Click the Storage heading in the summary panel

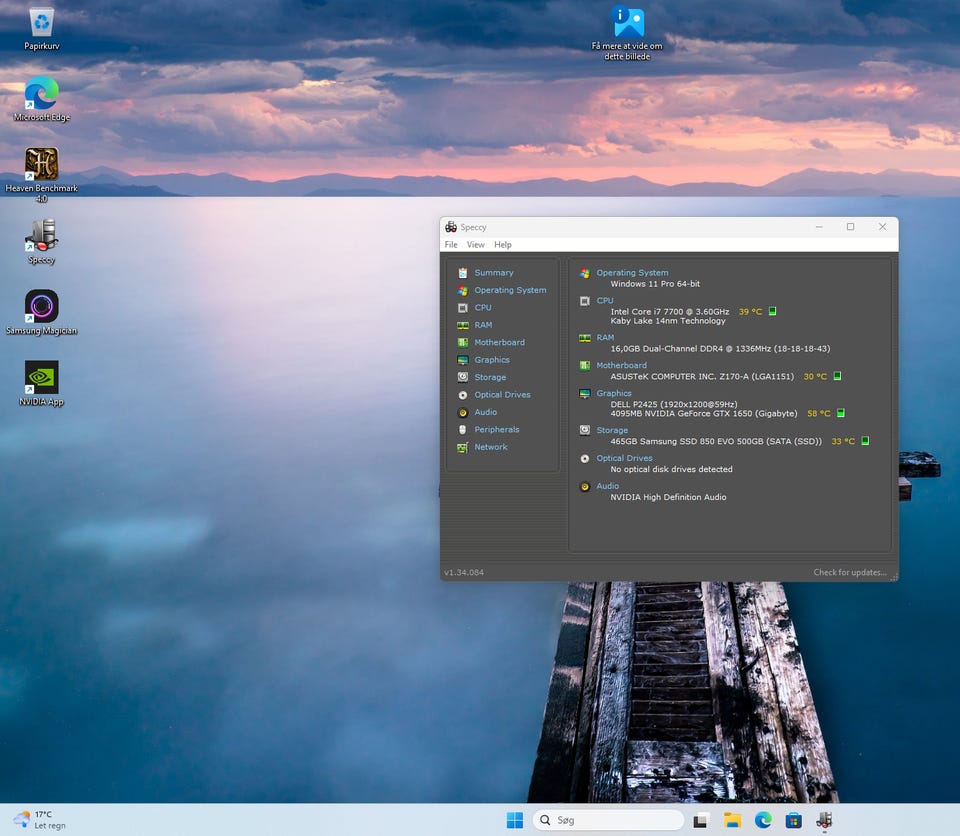coord(612,430)
